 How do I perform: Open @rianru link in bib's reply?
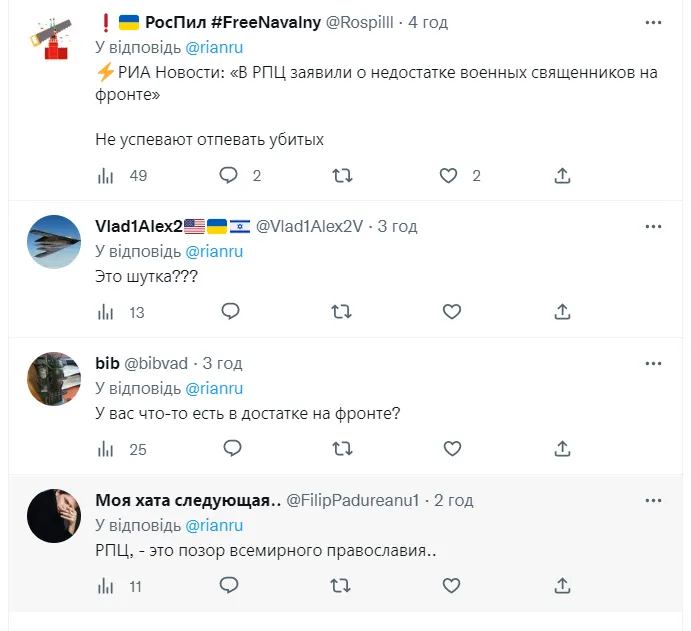coord(214,388)
